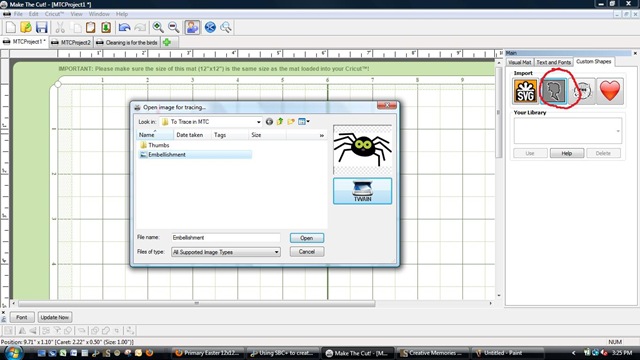The image size is (640, 360).
Task: Click the free gallery import icon
Action: (x=582, y=91)
